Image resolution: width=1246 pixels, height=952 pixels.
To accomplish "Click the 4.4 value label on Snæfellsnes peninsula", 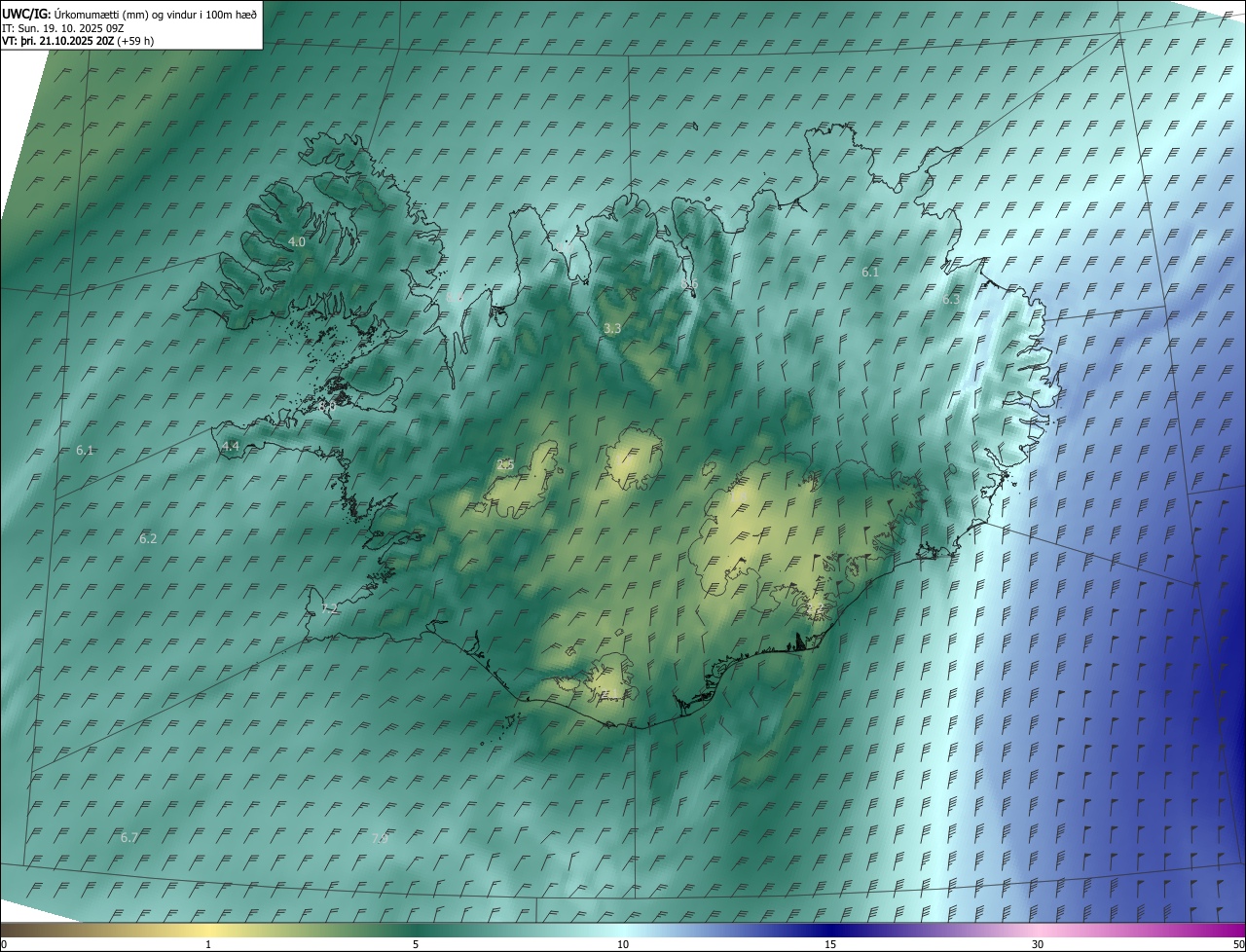I will coord(231,447).
